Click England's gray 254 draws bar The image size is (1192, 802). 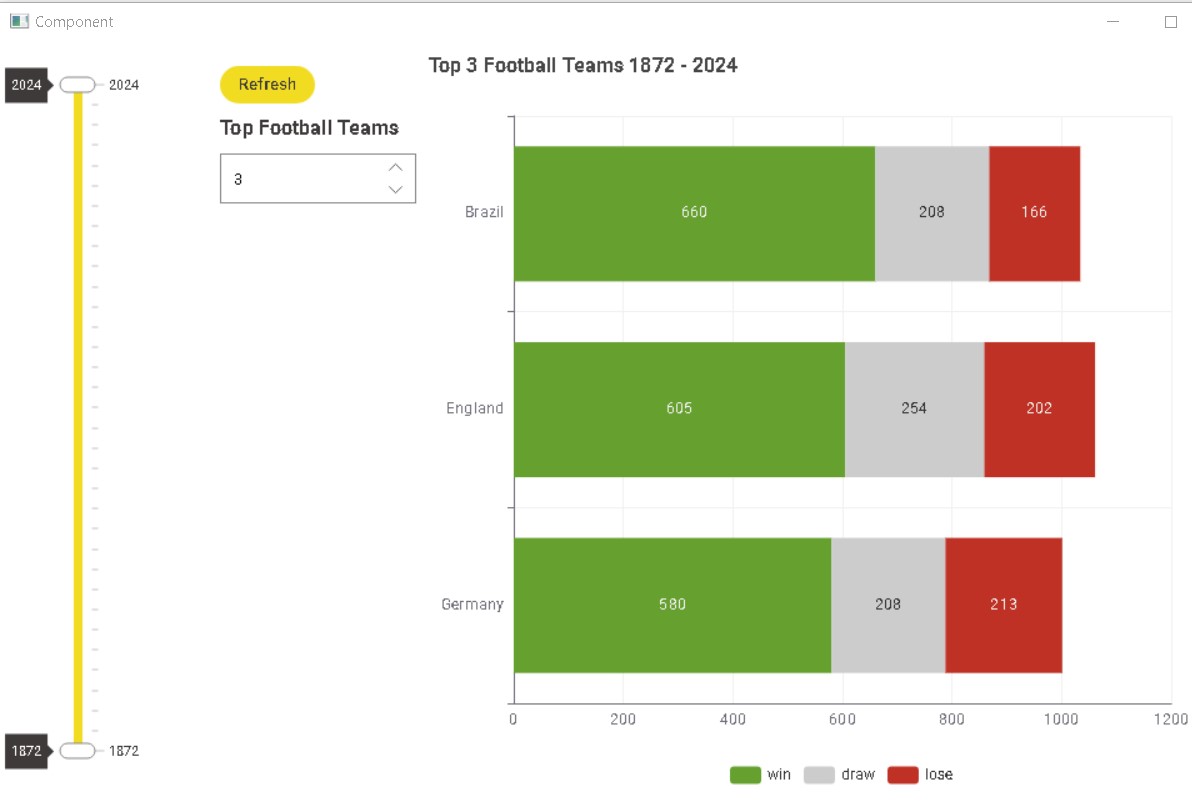pyautogui.click(x=915, y=410)
